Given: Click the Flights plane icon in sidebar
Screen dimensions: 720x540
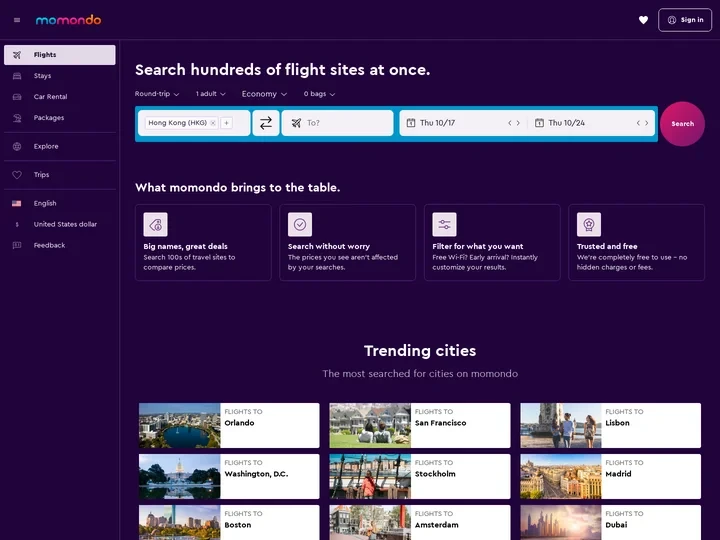Looking at the screenshot, I should point(17,55).
